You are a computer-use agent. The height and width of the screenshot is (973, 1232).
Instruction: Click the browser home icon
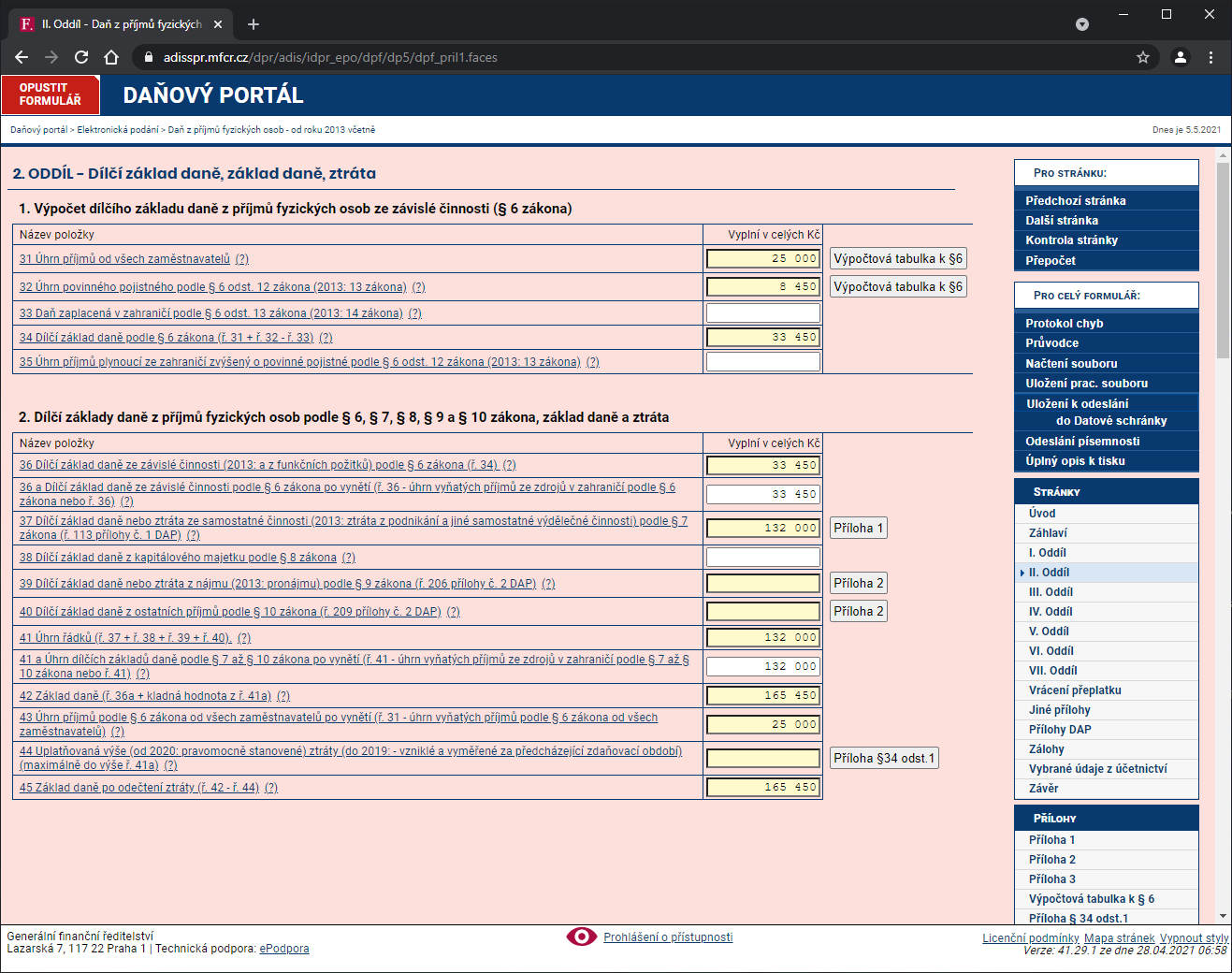pos(111,57)
